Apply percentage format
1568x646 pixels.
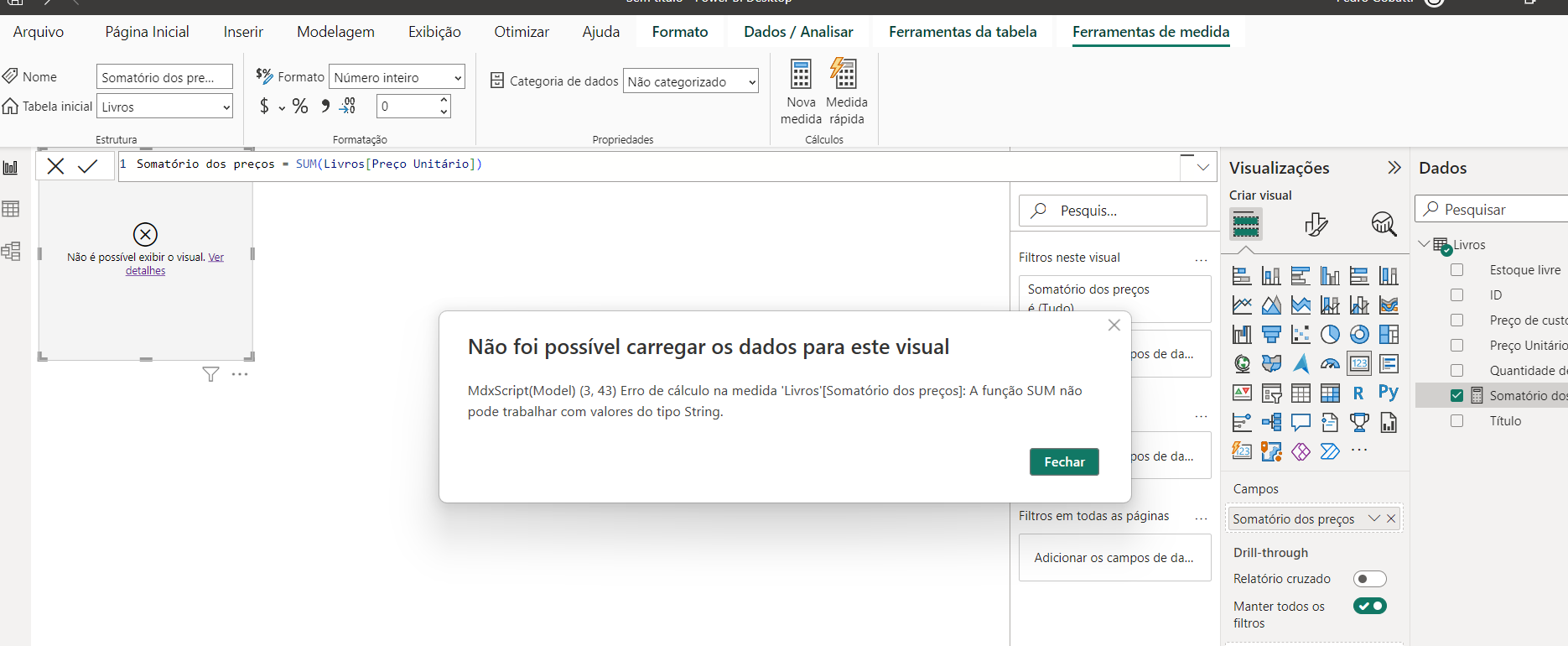[300, 107]
